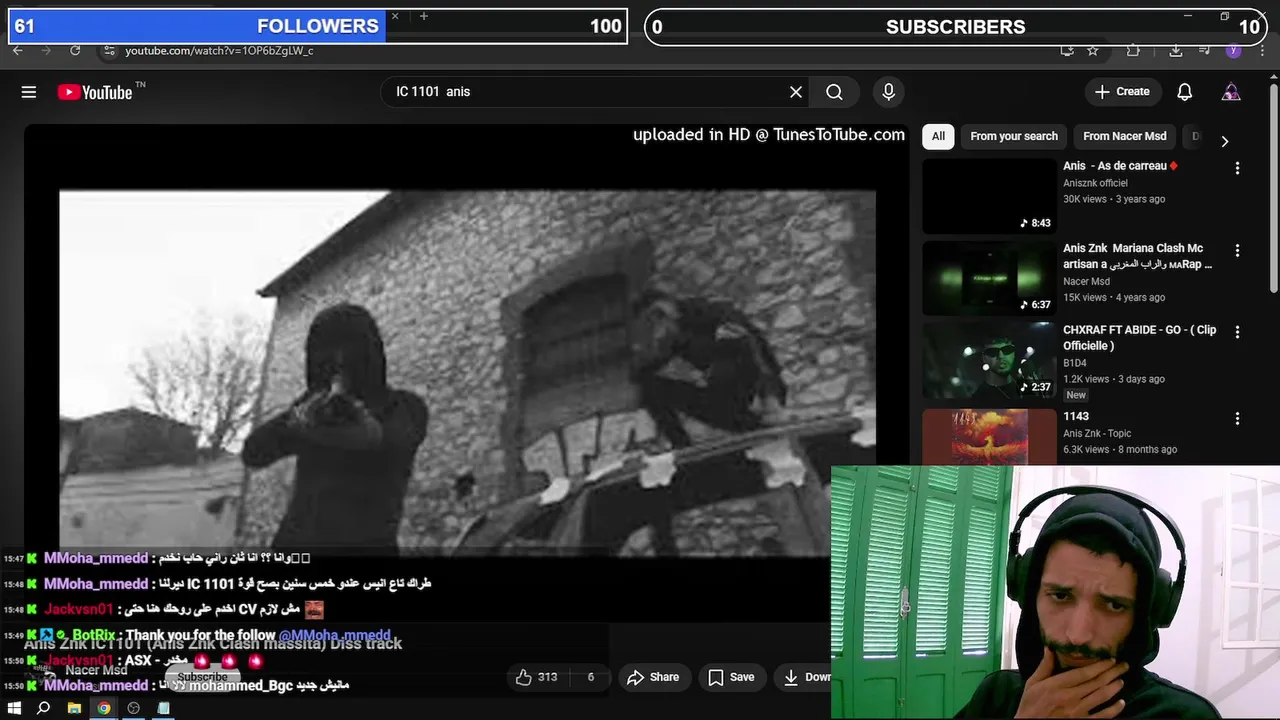Open the Anisznk officiel channel link
This screenshot has width=1280, height=720.
pos(1095,183)
